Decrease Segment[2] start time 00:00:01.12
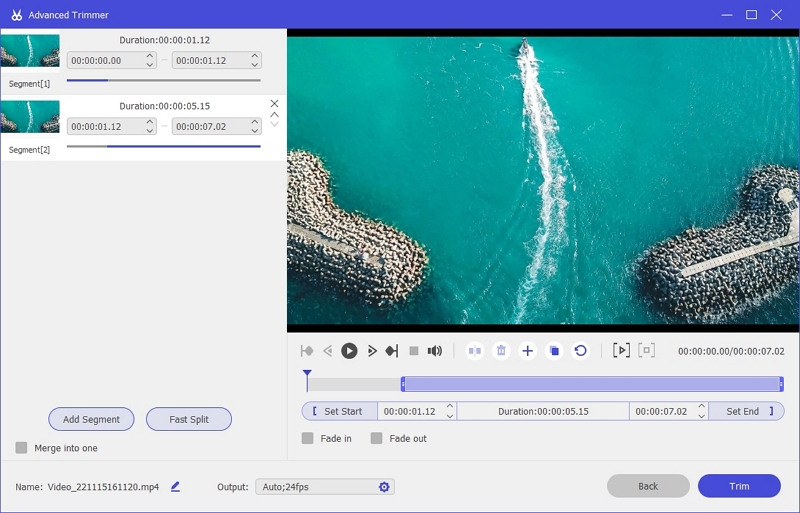Image resolution: width=800 pixels, height=513 pixels. pyautogui.click(x=149, y=131)
